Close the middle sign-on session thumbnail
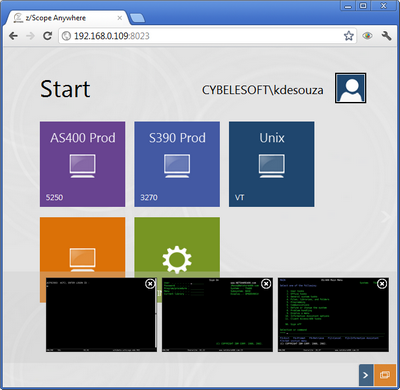 point(266,284)
